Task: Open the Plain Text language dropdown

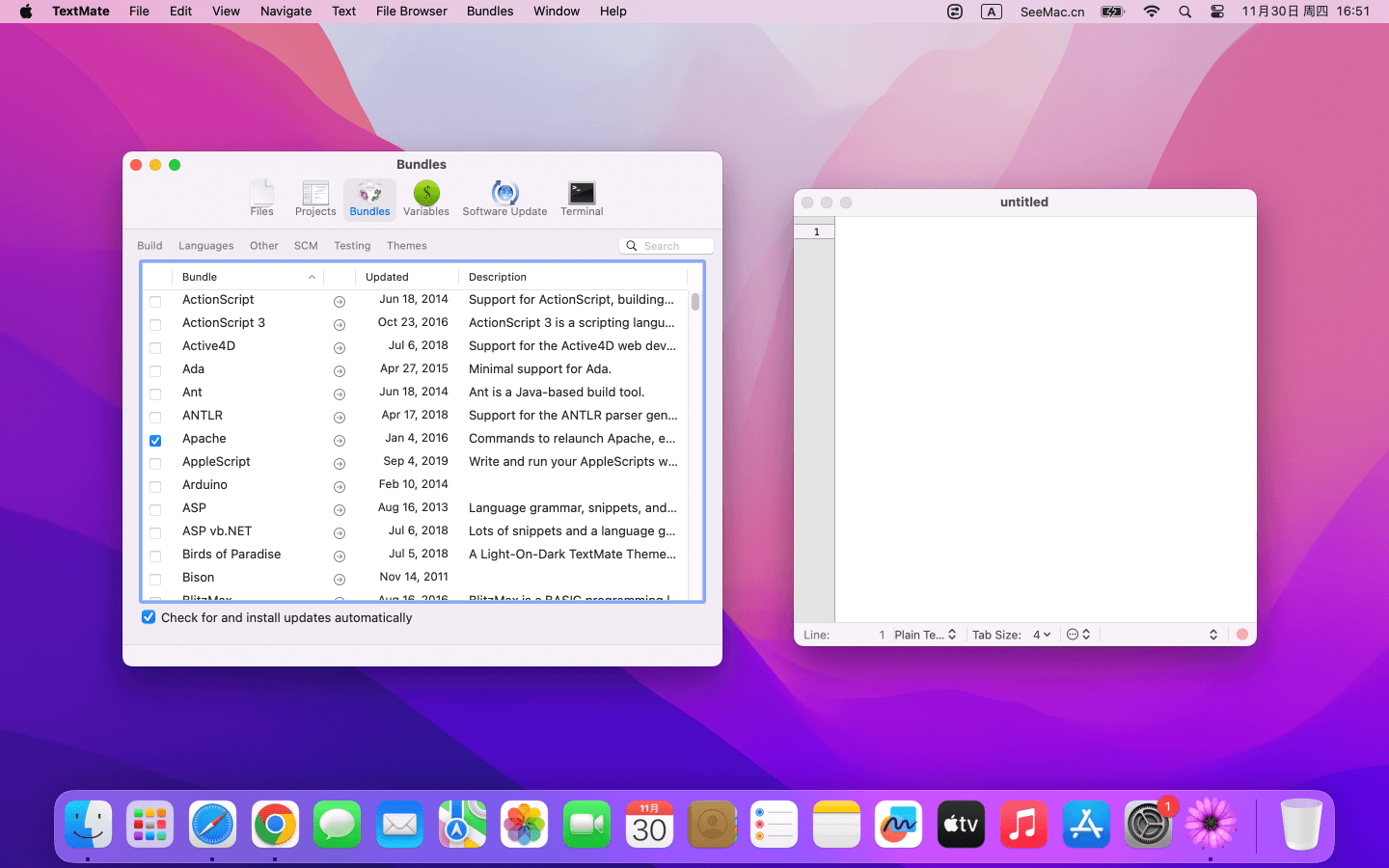Action: tap(925, 635)
